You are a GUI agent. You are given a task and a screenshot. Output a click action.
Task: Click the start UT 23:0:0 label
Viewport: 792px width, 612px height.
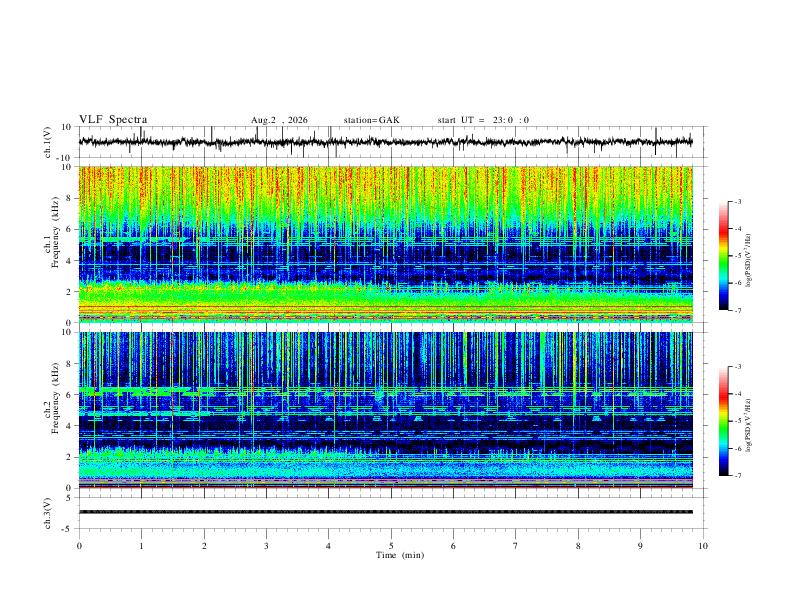tap(483, 120)
